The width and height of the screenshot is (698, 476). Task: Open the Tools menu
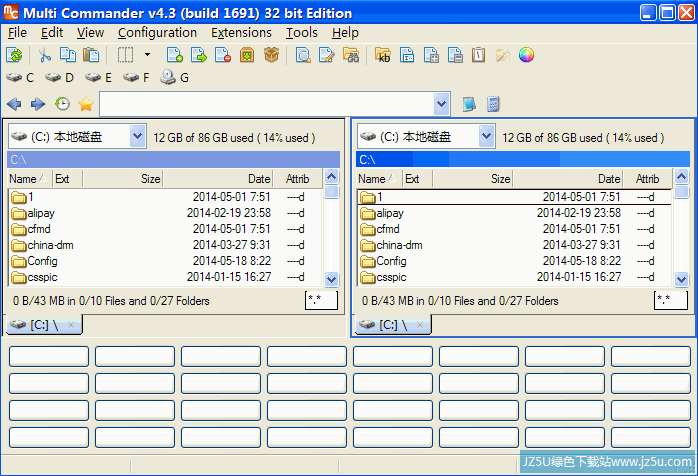click(302, 33)
